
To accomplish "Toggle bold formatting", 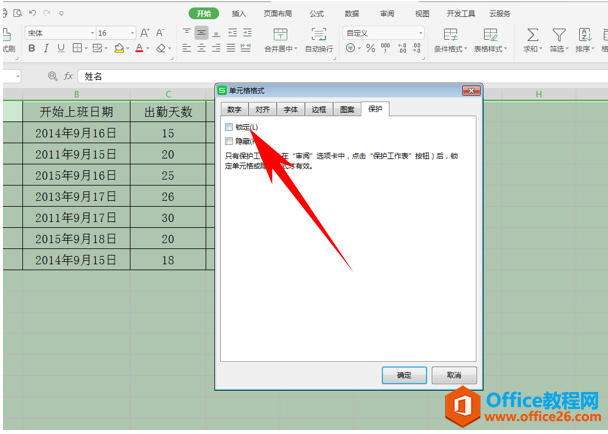I will (x=32, y=48).
